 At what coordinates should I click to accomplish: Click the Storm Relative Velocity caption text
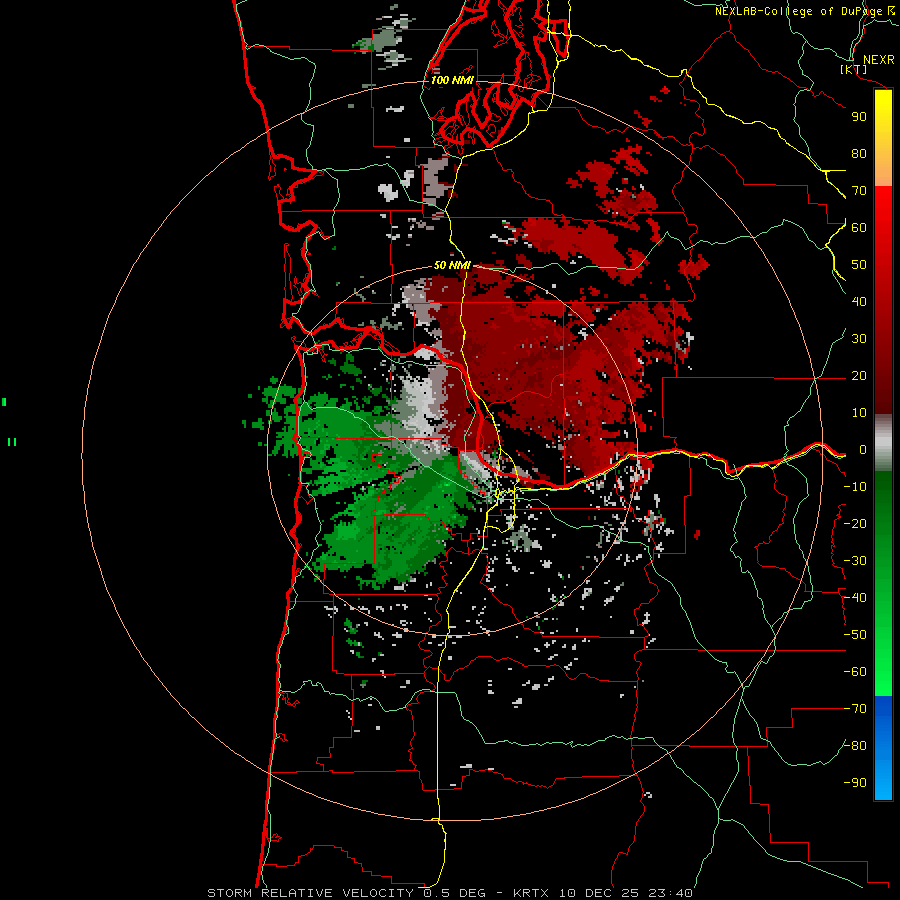click(449, 893)
